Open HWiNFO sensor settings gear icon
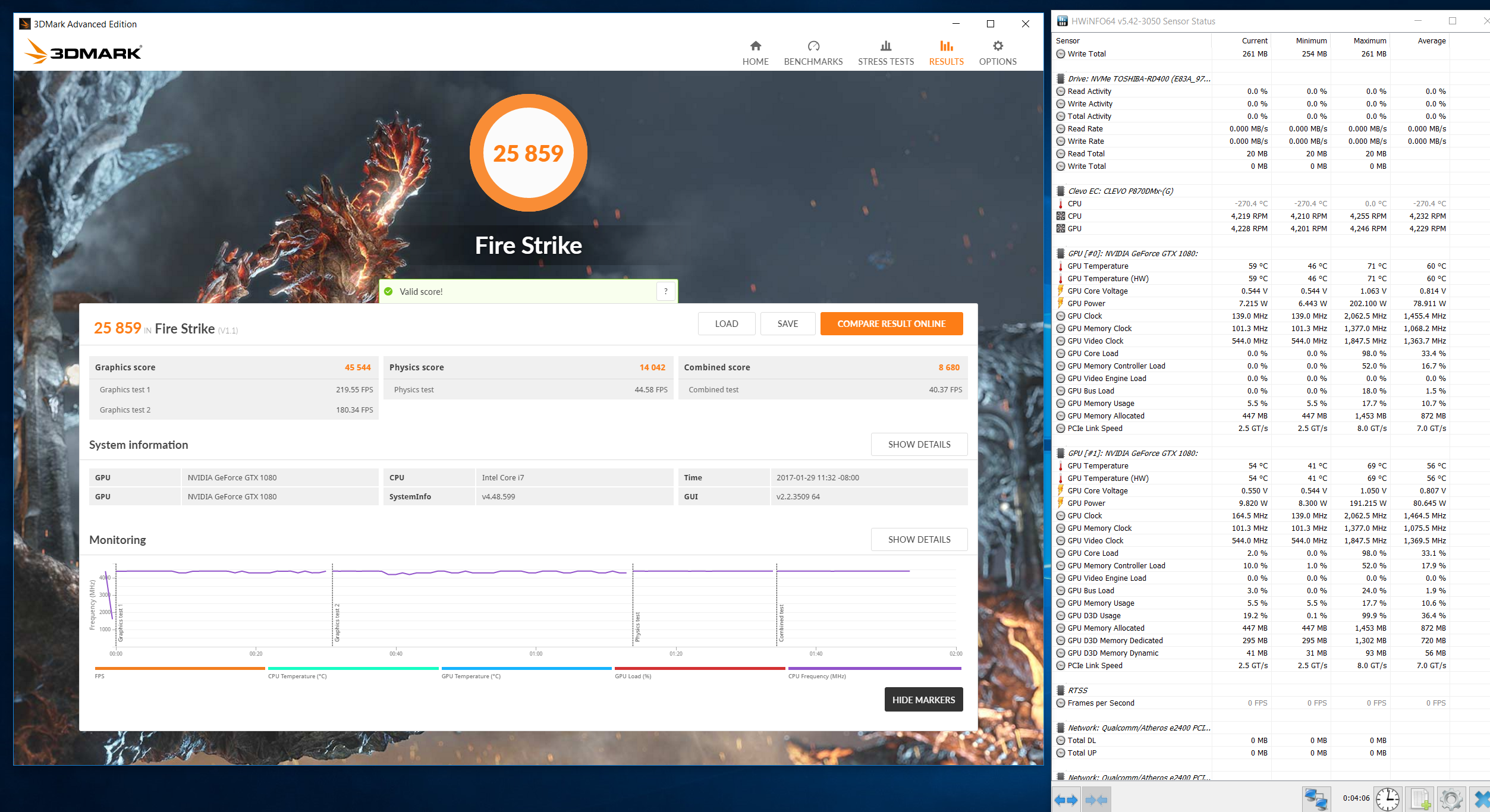 pos(1451,799)
